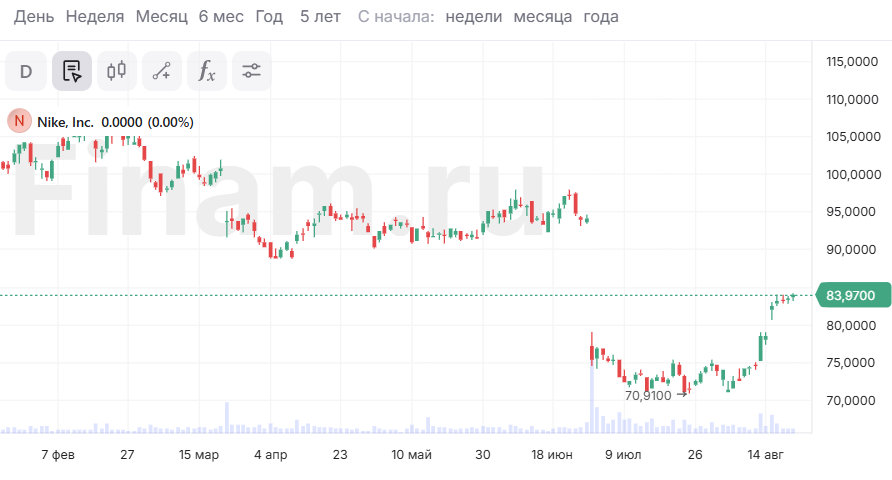Select the Месяц period
Viewport: 892px width, 480px height.
pos(161,17)
